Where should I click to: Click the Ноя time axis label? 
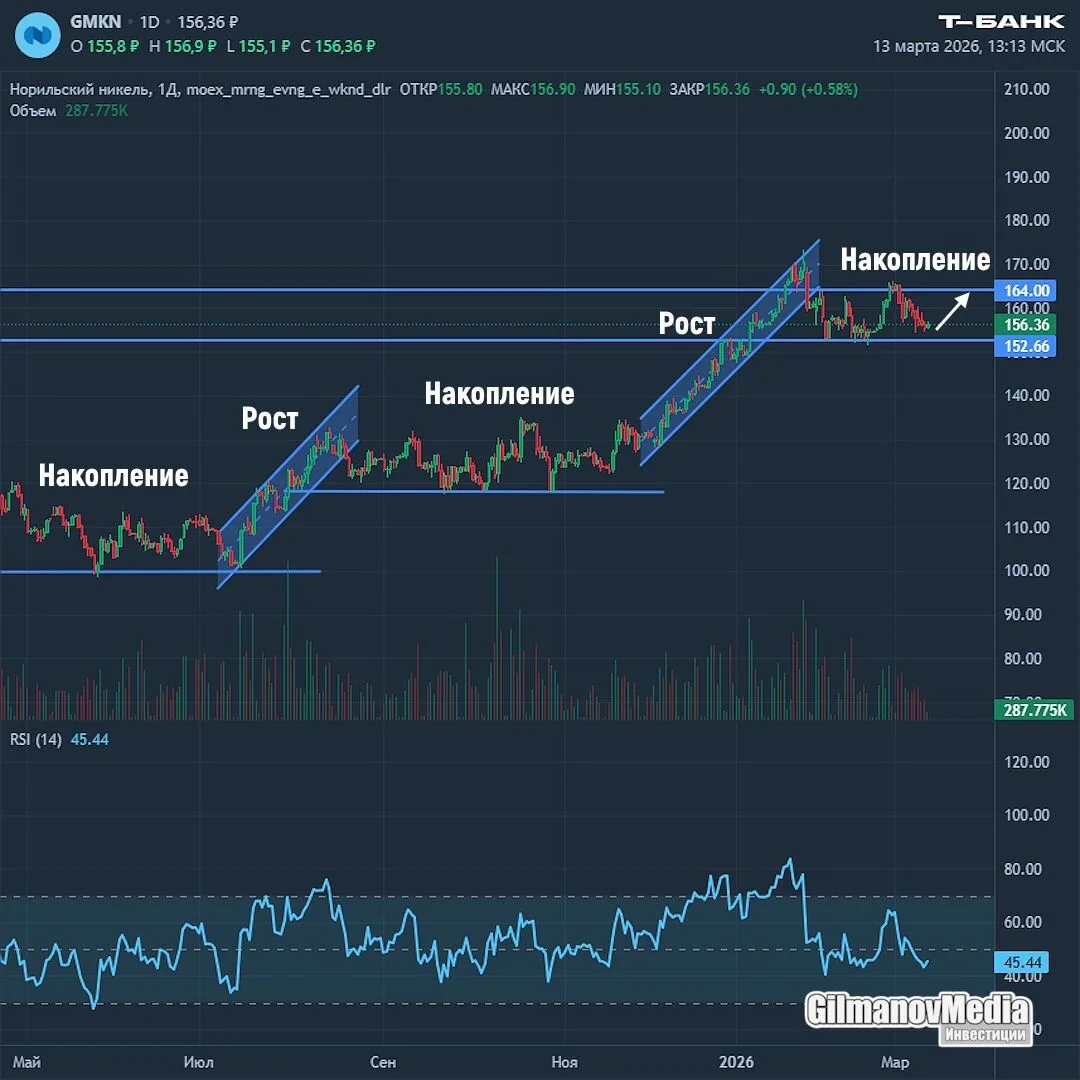click(565, 1062)
